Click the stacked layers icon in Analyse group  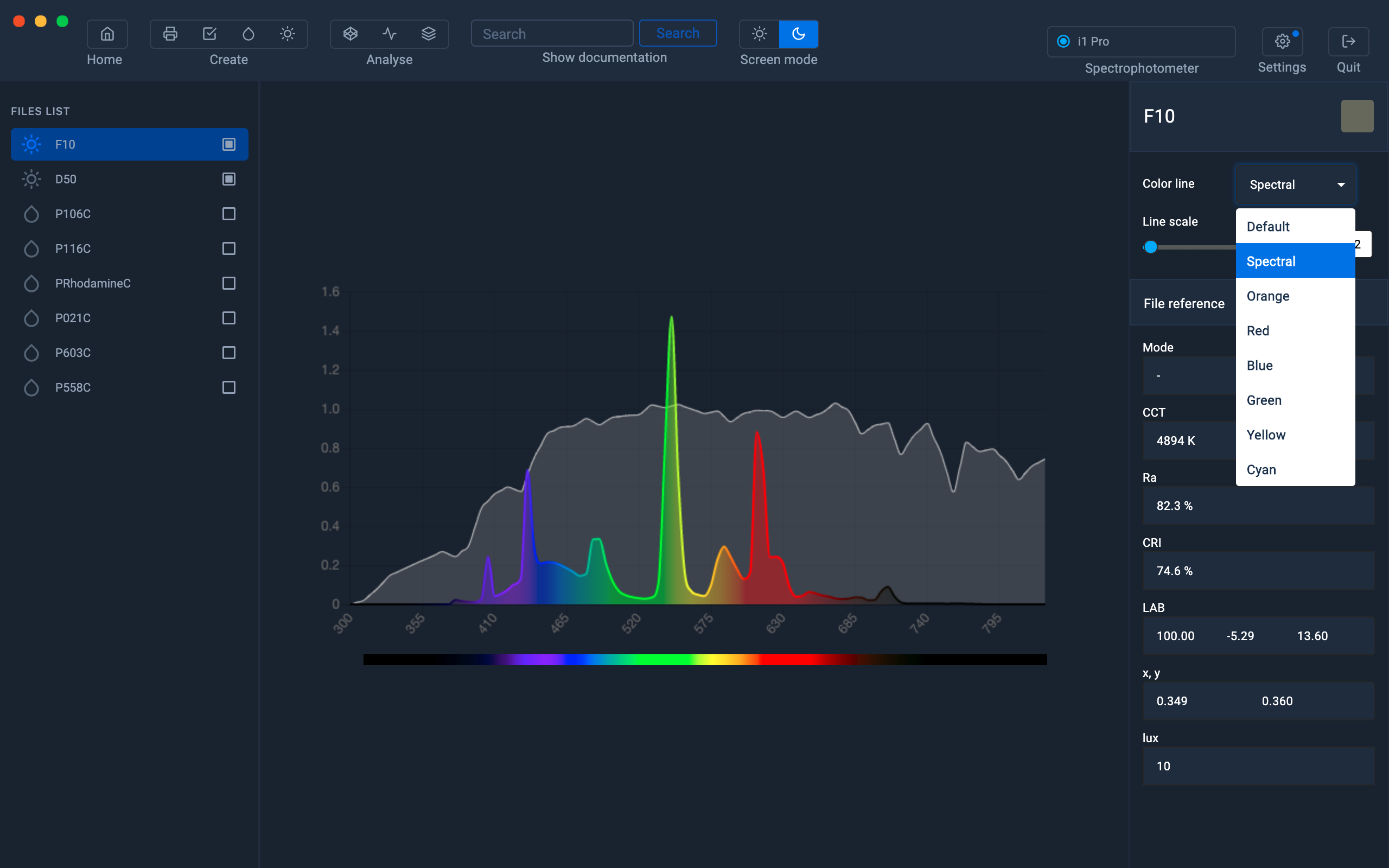(429, 34)
